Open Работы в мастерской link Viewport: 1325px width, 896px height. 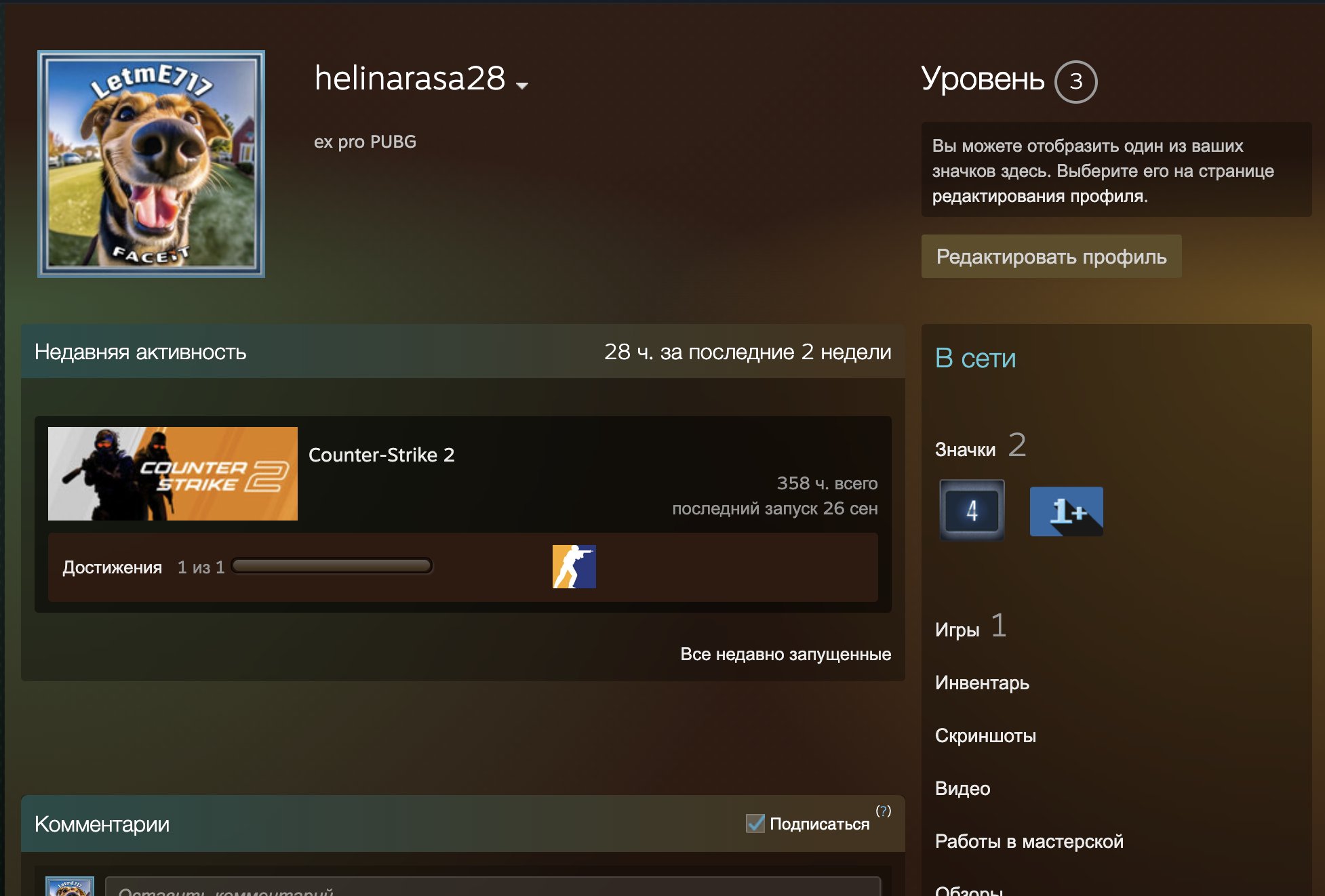pyautogui.click(x=1029, y=841)
